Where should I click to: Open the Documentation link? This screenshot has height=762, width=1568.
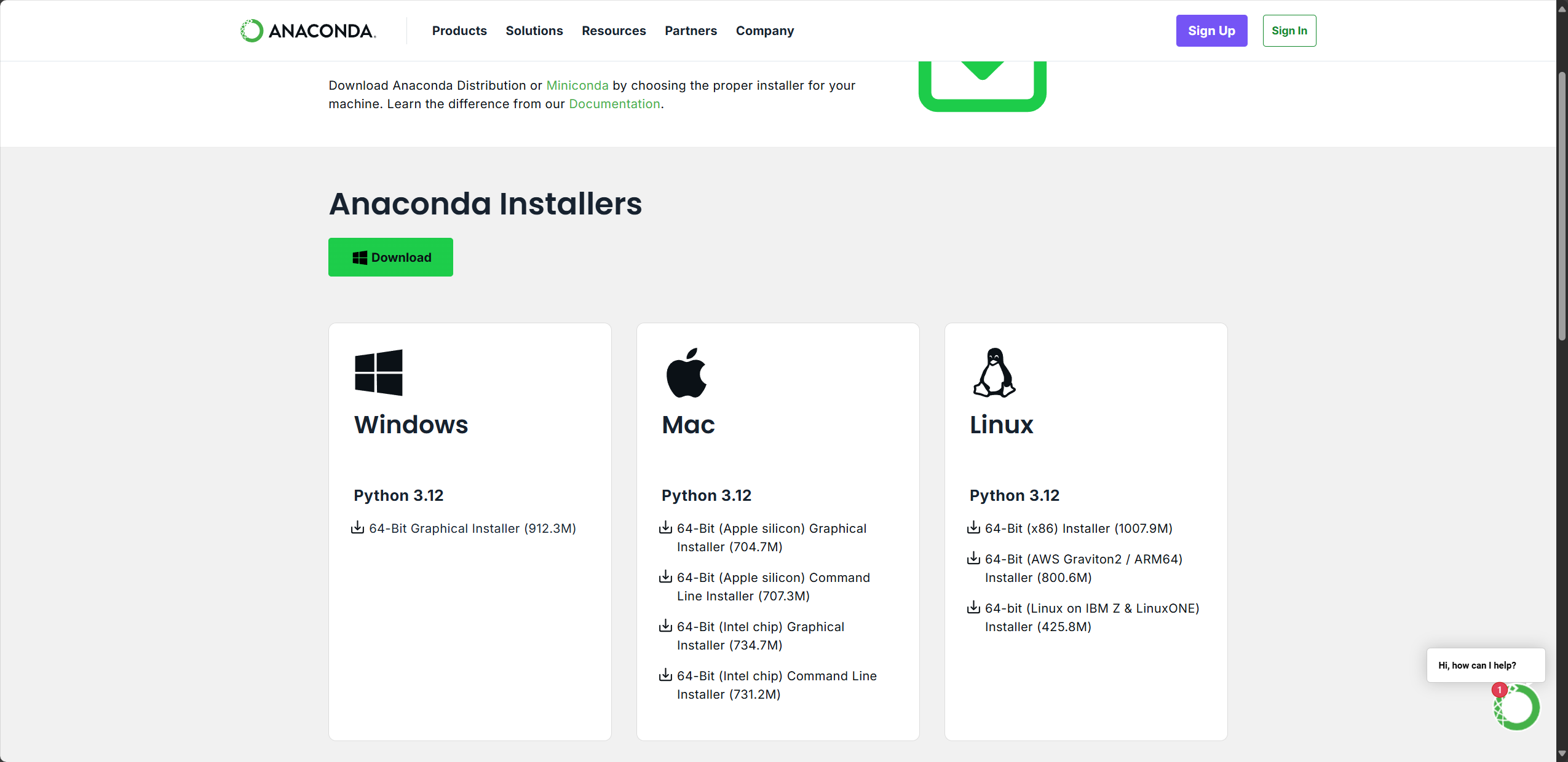click(x=614, y=104)
